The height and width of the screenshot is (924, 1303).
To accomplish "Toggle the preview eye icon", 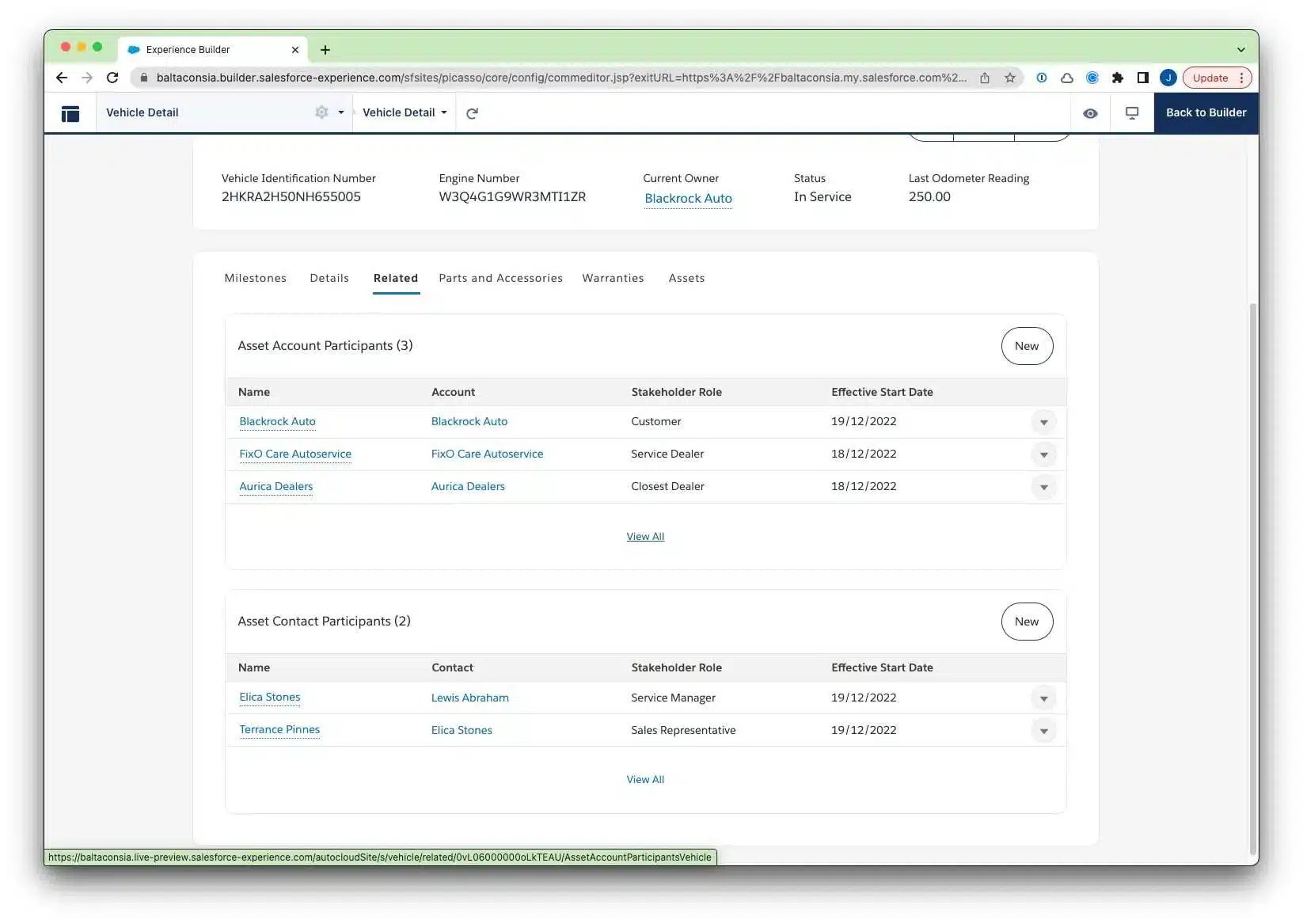I will (1090, 113).
